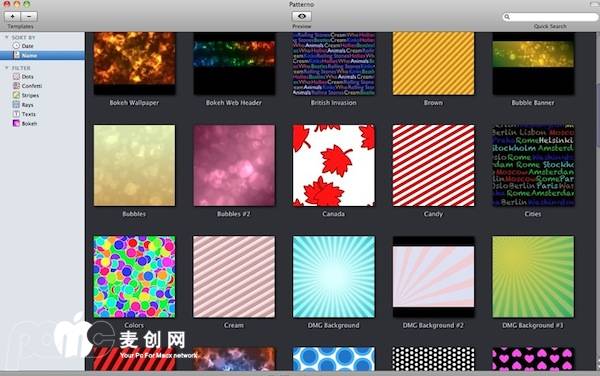Select the Bokeh Wallpaper thumbnail
Viewport: 600px width, 376px height.
point(134,63)
